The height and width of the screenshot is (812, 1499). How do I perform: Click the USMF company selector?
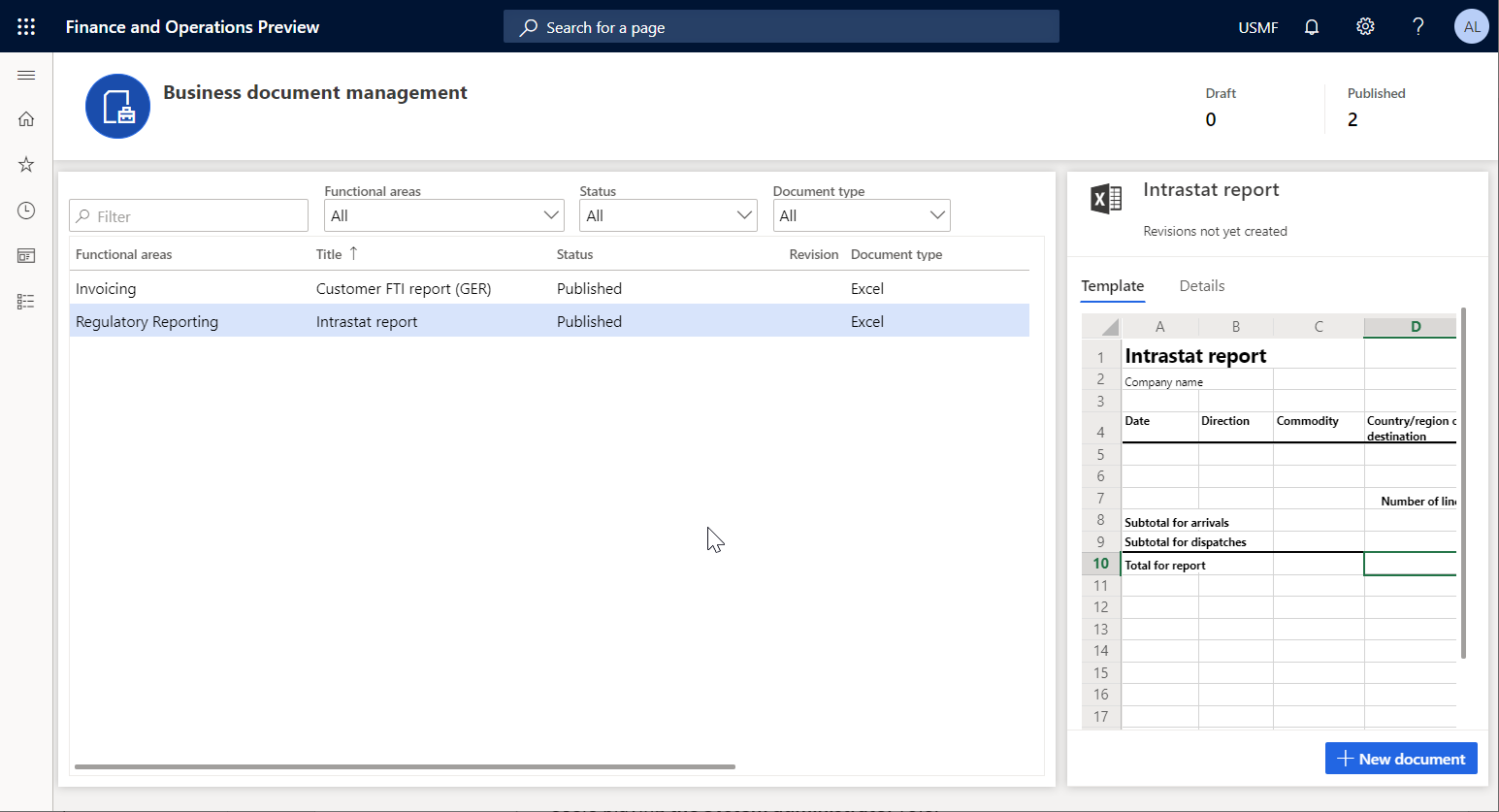(x=1257, y=27)
